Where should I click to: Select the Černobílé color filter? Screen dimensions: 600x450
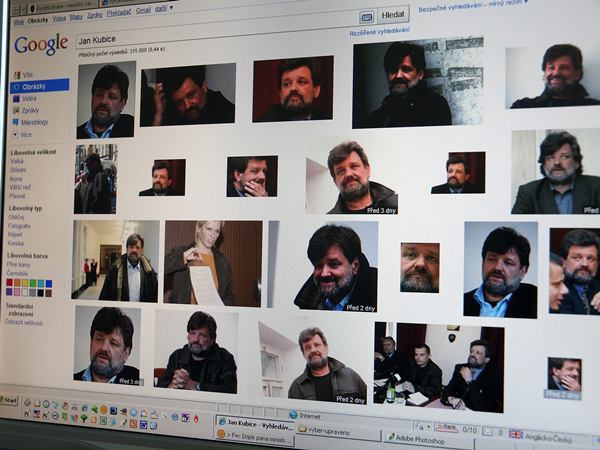point(17,273)
